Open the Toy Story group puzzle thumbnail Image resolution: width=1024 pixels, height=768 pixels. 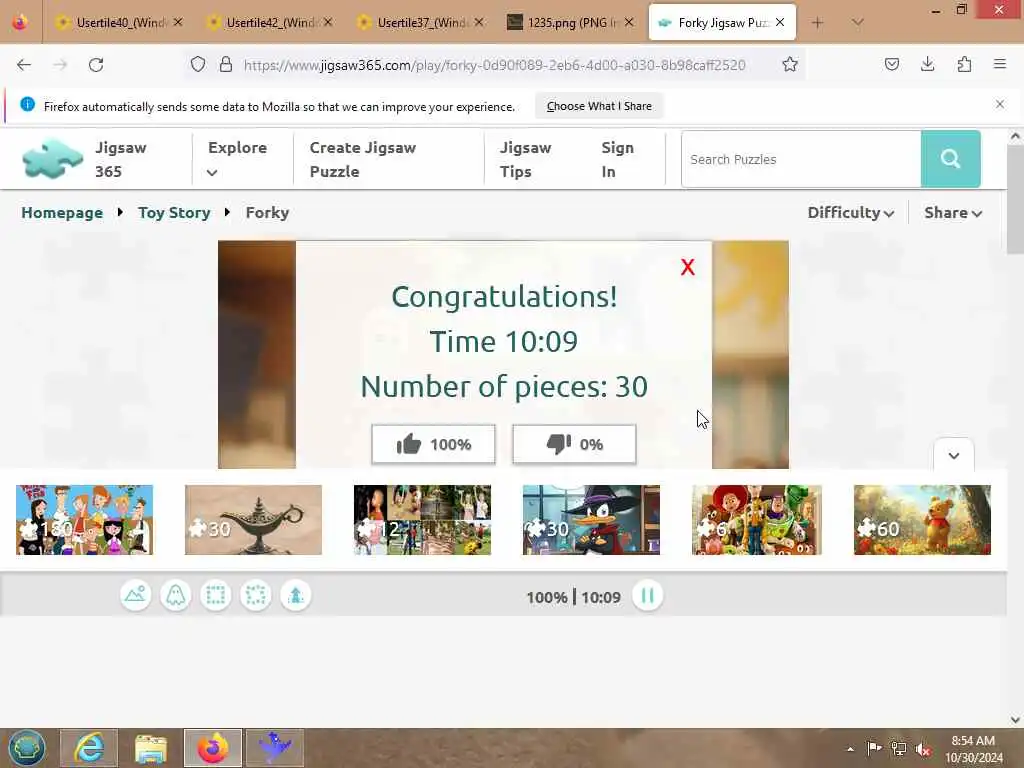point(757,520)
